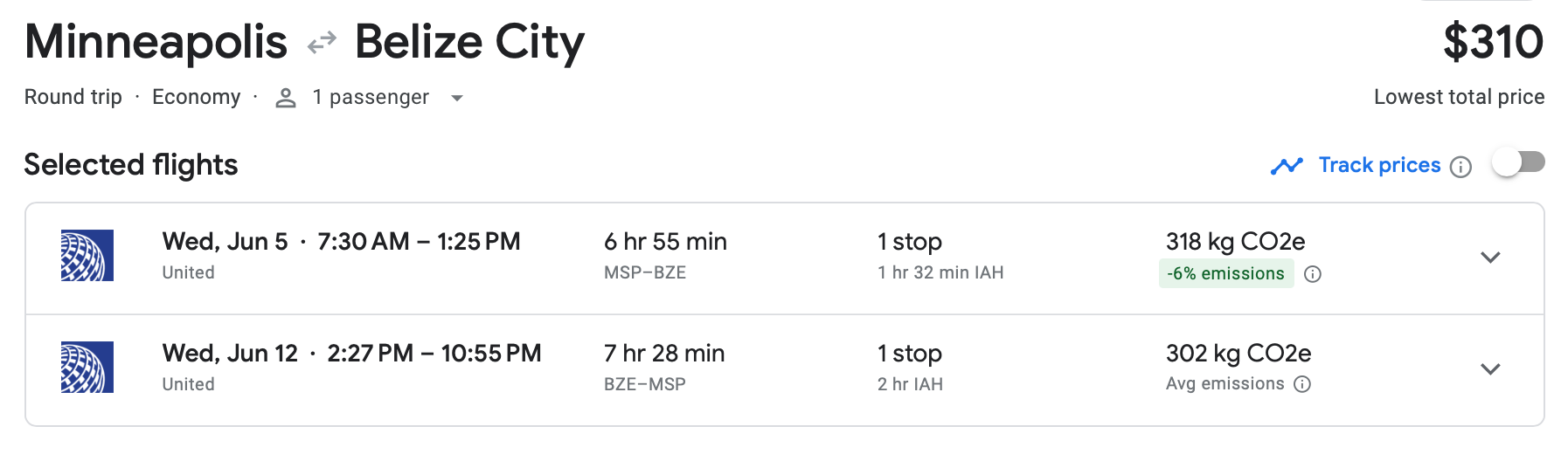Enable the Track prices toggle
This screenshot has width=1568, height=461.
pyautogui.click(x=1519, y=162)
